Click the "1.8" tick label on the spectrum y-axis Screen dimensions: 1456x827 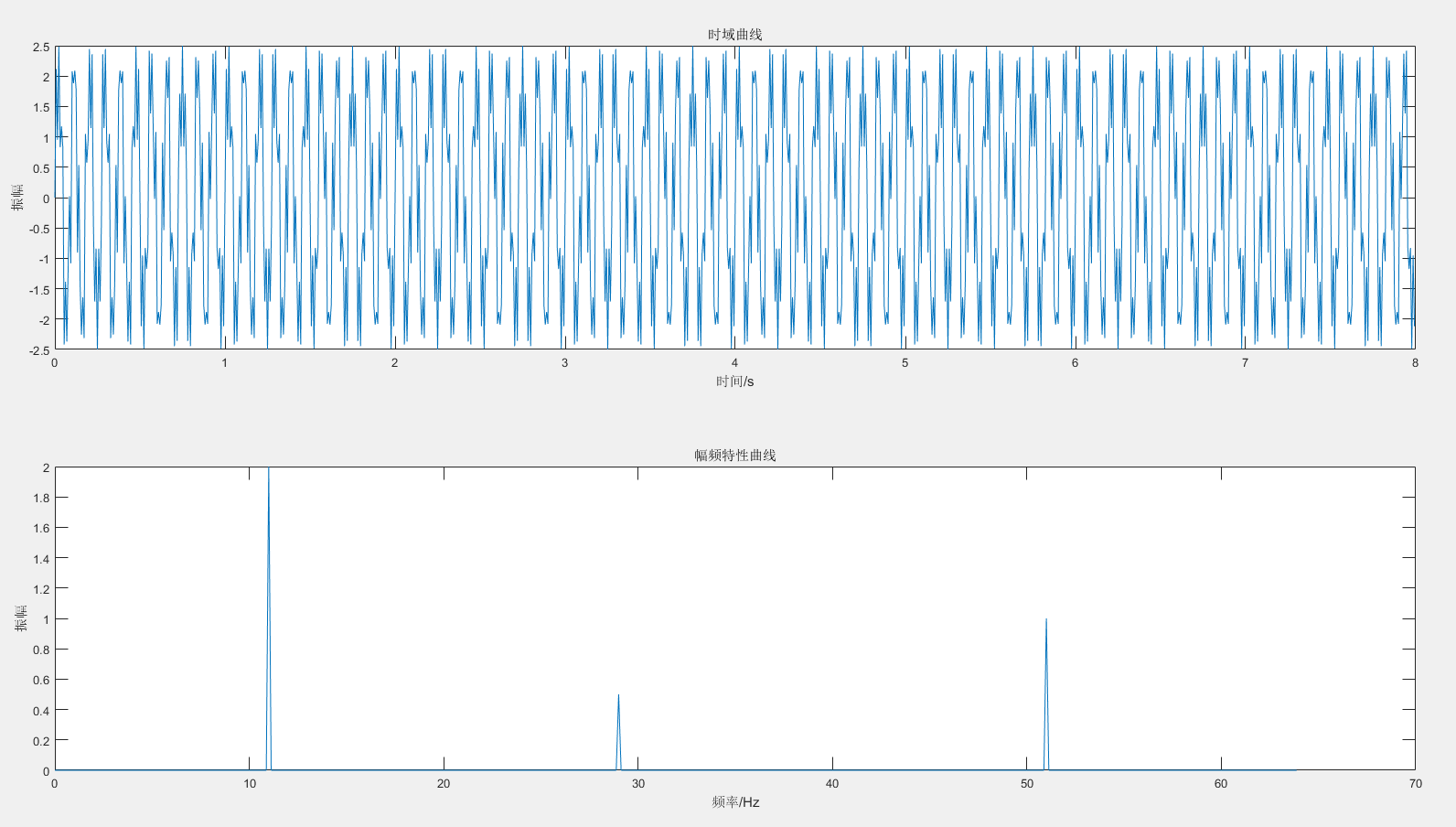pyautogui.click(x=41, y=499)
